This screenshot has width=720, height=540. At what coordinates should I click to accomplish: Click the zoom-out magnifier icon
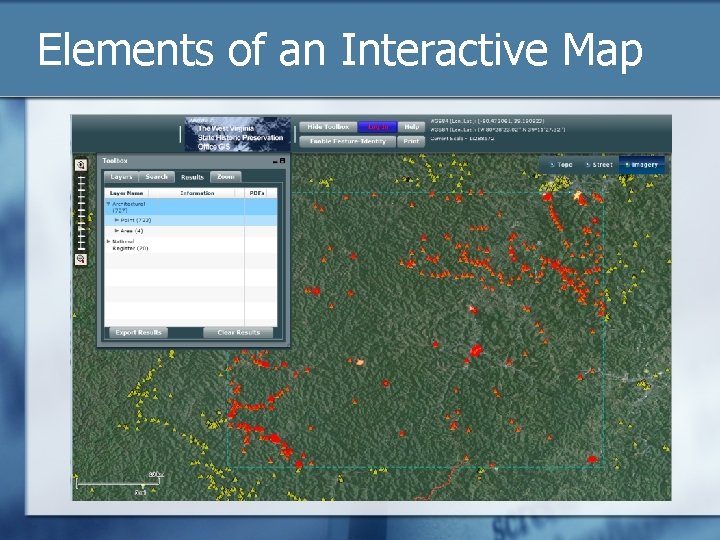[81, 259]
